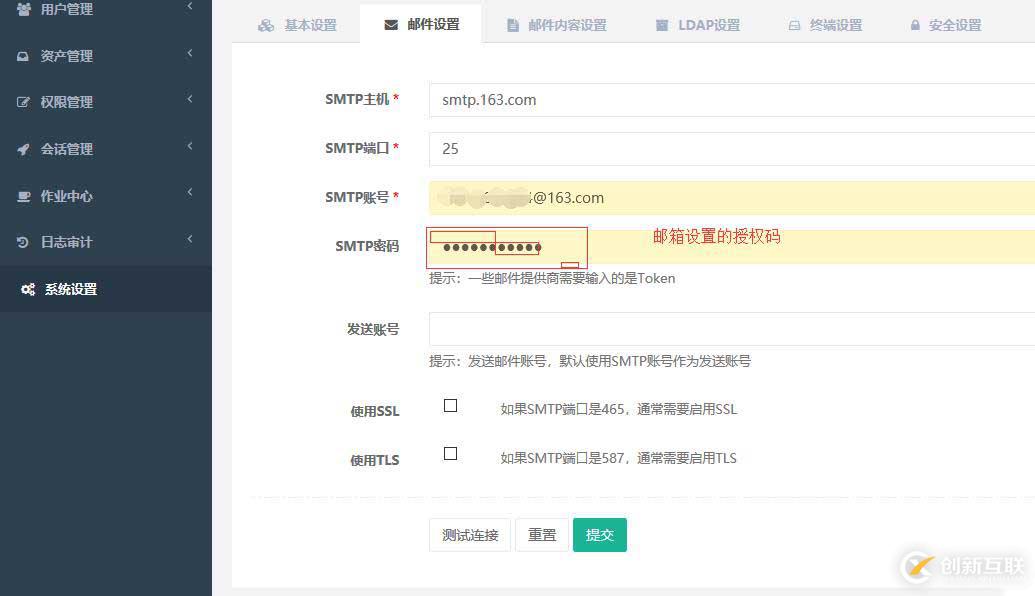Open the 终端设置 tab

[825, 25]
